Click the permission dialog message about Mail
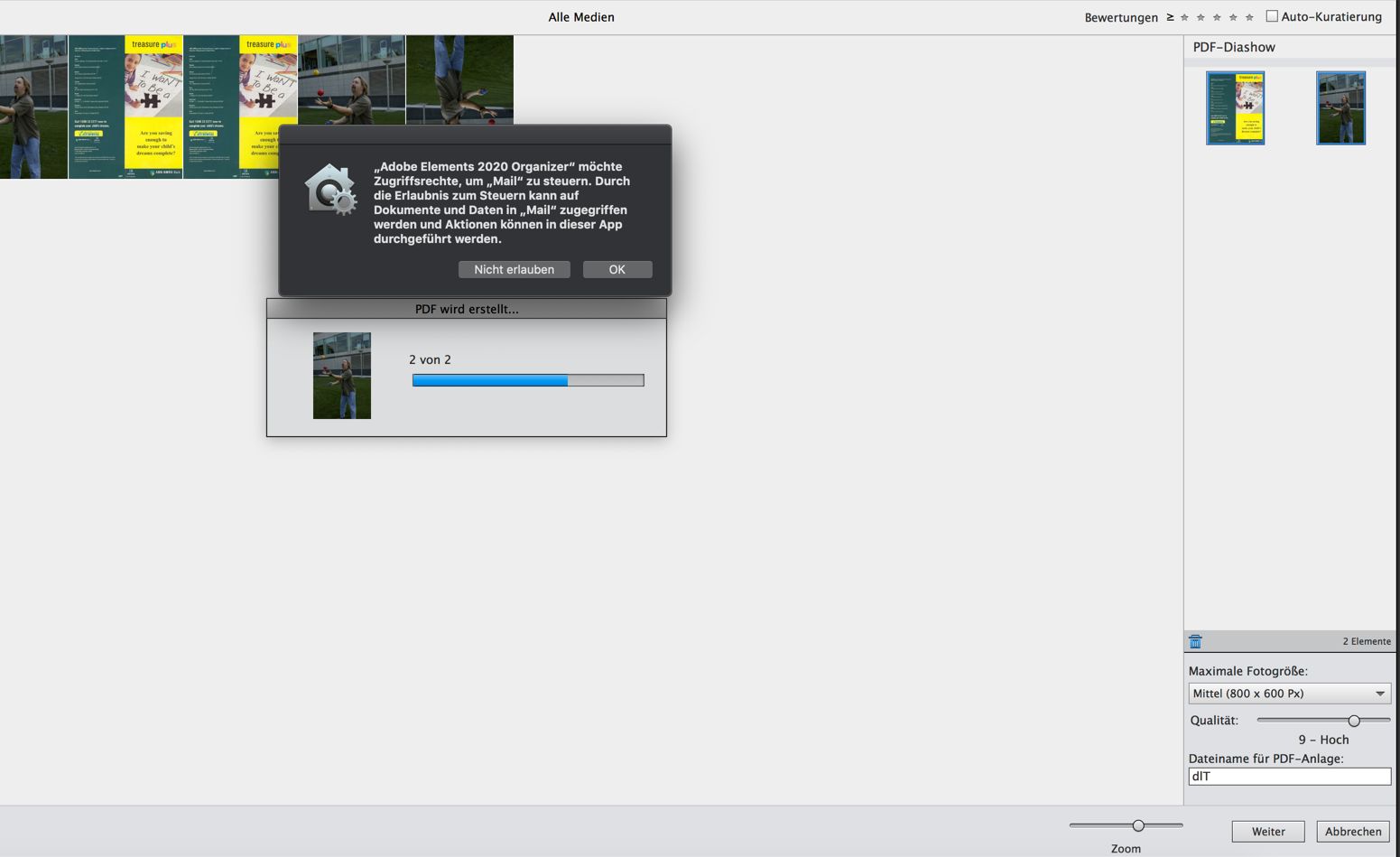This screenshot has width=1400, height=857. click(x=502, y=202)
